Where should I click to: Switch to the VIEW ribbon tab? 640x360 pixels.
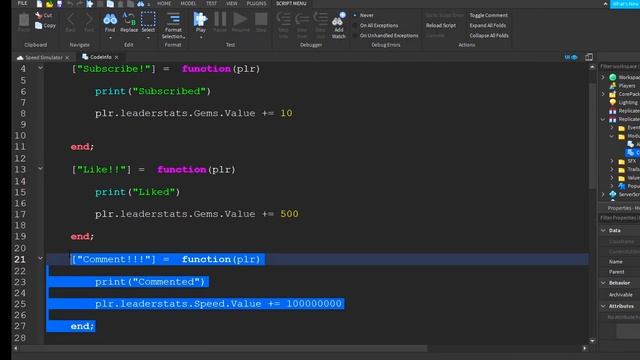coord(232,3)
